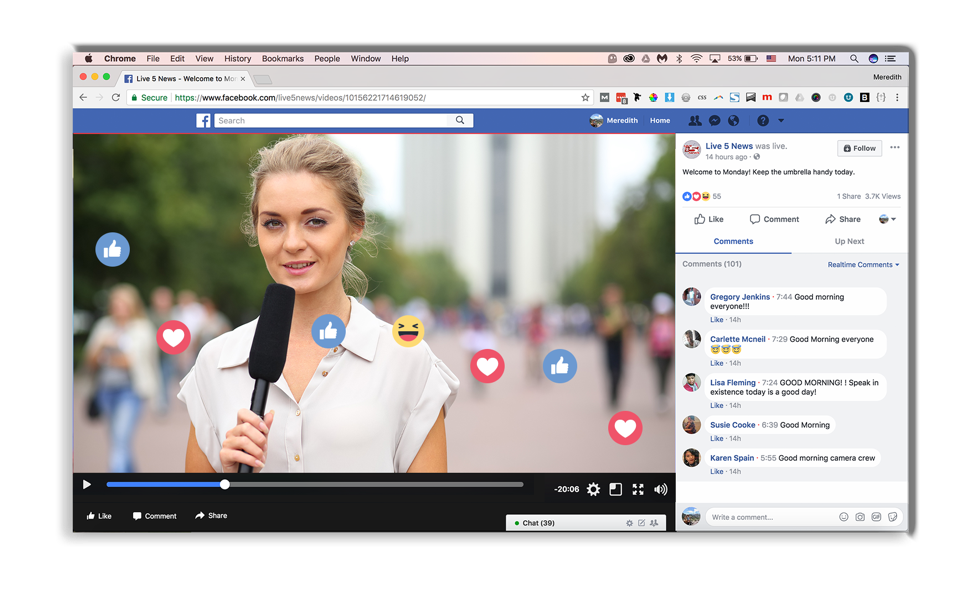Open the Bookmarks menu in the menu bar

(283, 58)
